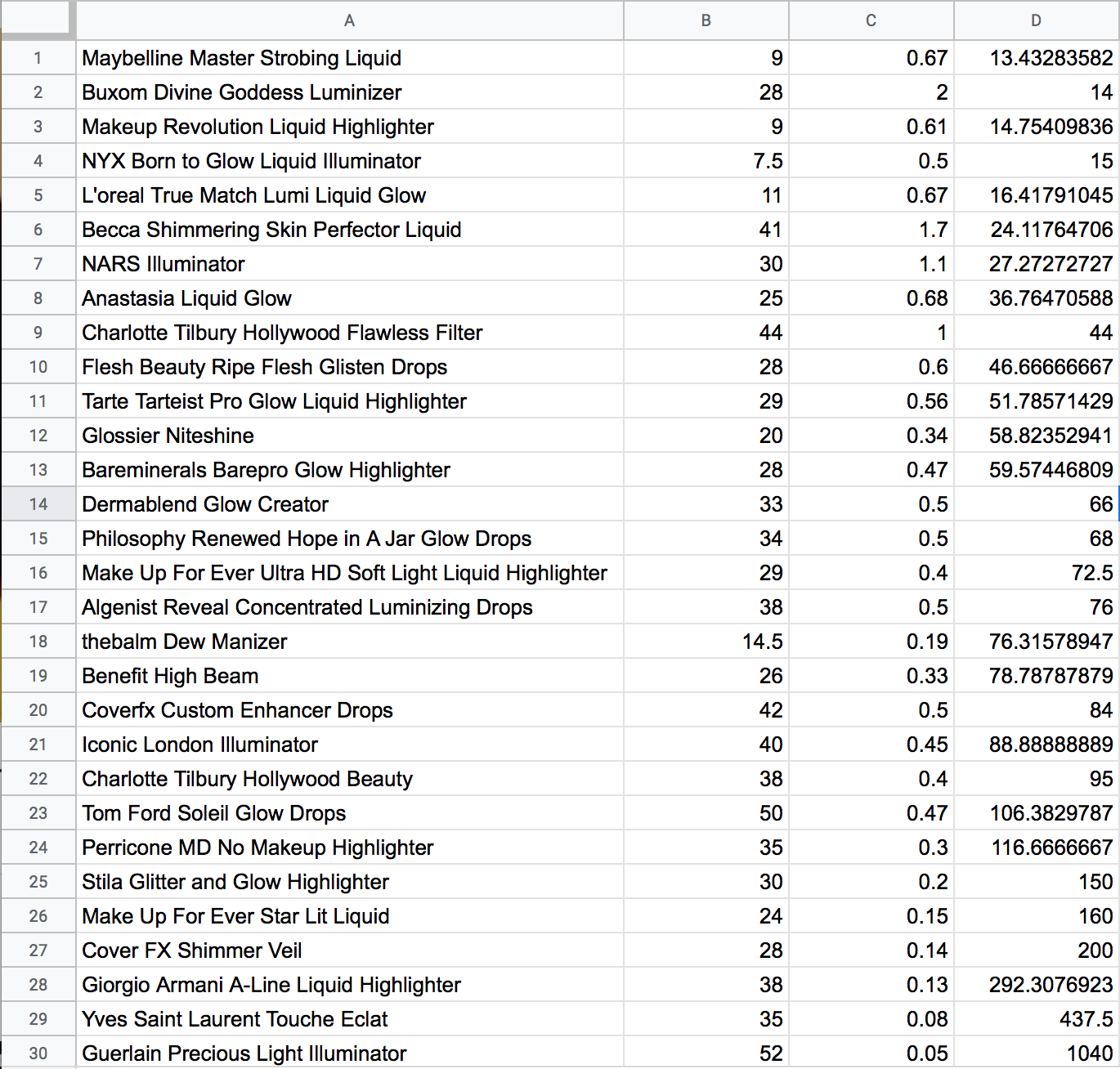Viewport: 1120px width, 1069px height.
Task: Select 'Flesh Beauty Ripe Flesh Glisten Drops'
Action: [350, 367]
